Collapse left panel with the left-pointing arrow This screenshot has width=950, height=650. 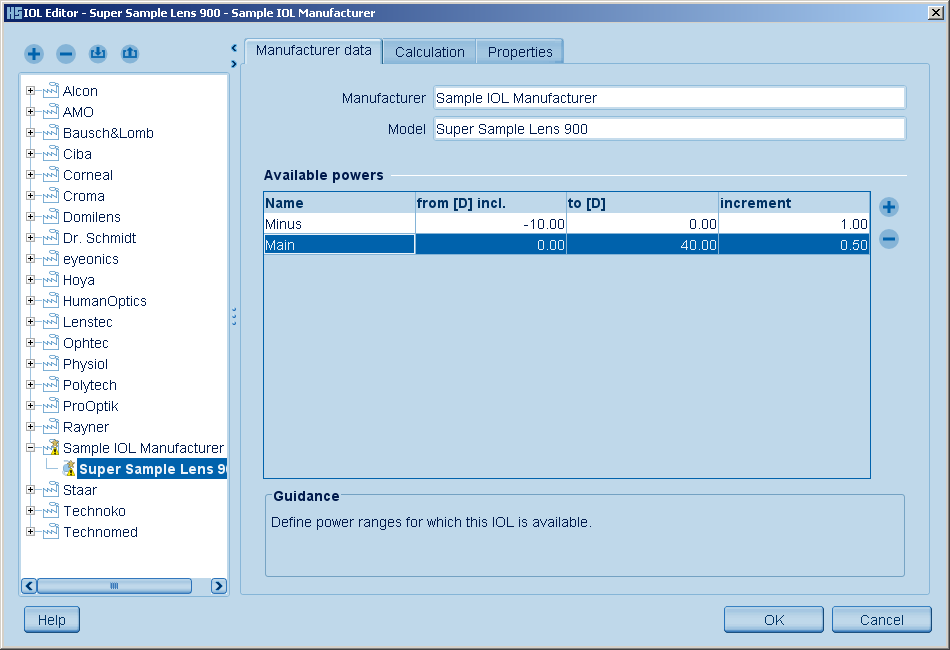click(x=233, y=47)
